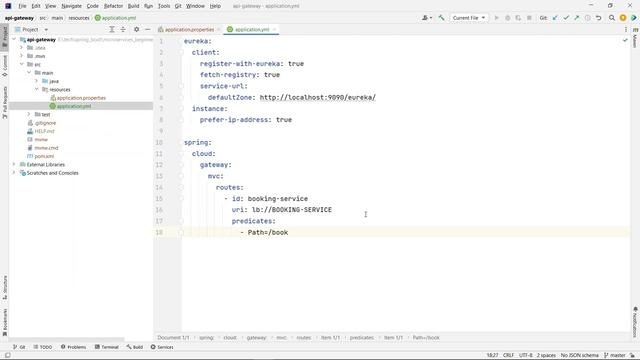
Task: Expand the .mvn folder
Action: point(22,56)
